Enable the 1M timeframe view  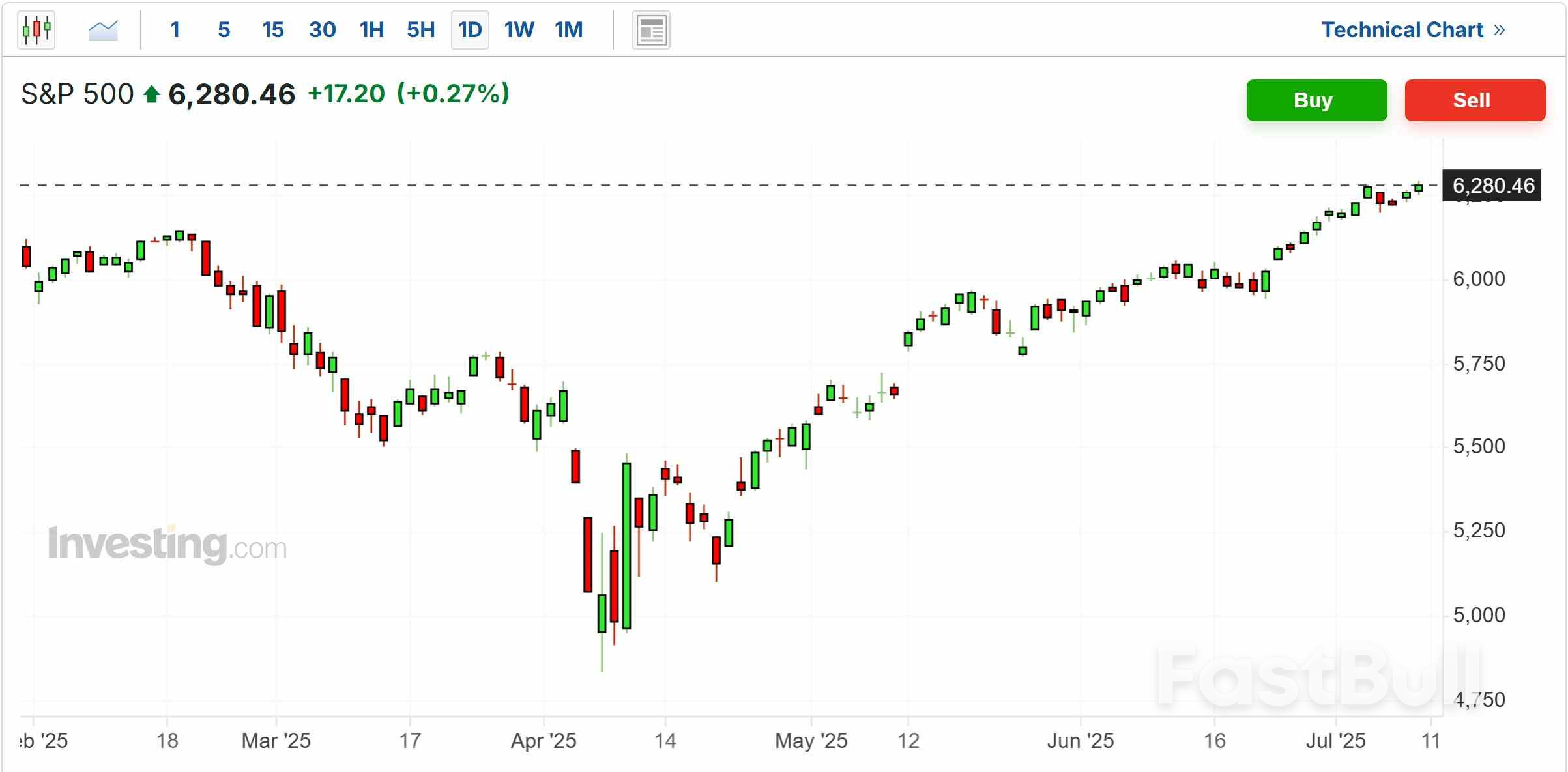pyautogui.click(x=568, y=30)
